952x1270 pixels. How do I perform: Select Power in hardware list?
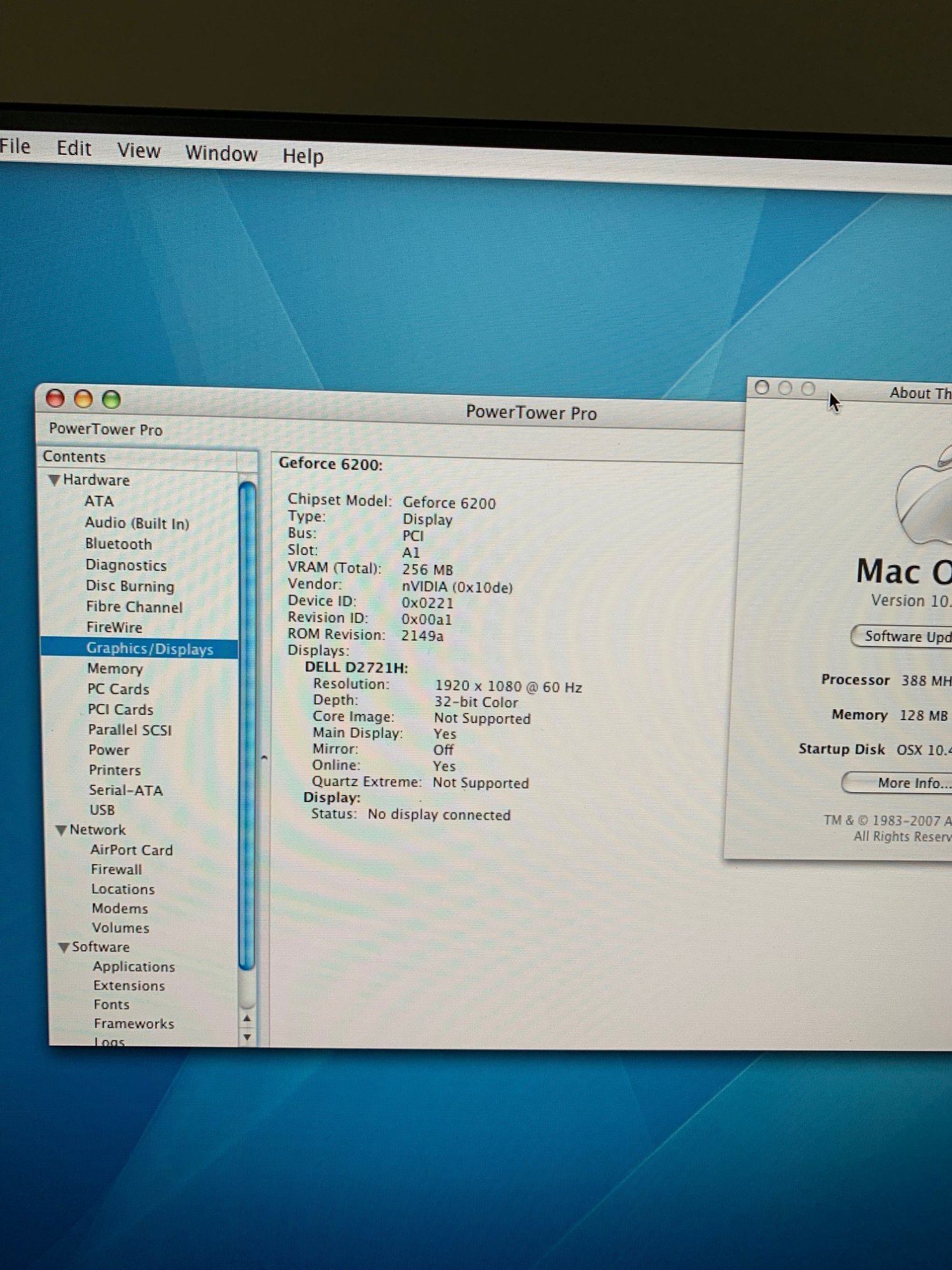pos(109,750)
